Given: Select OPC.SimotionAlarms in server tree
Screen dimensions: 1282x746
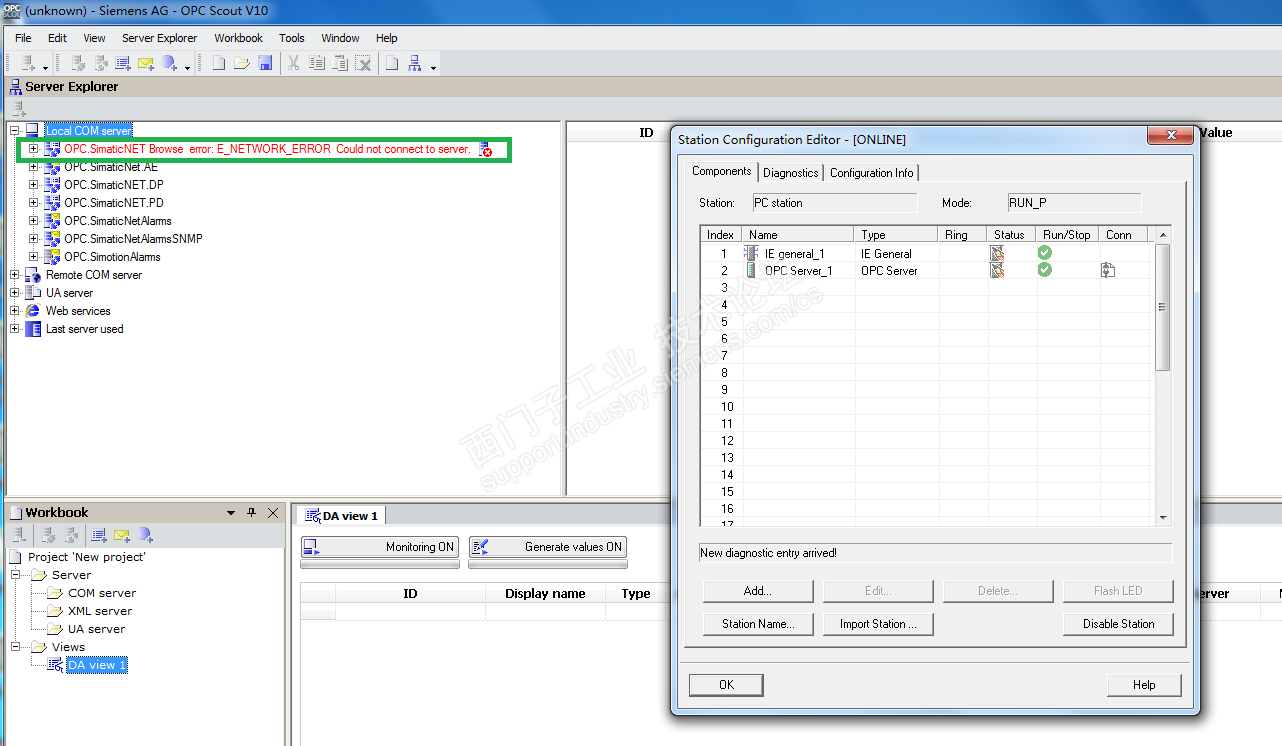Looking at the screenshot, I should 112,257.
